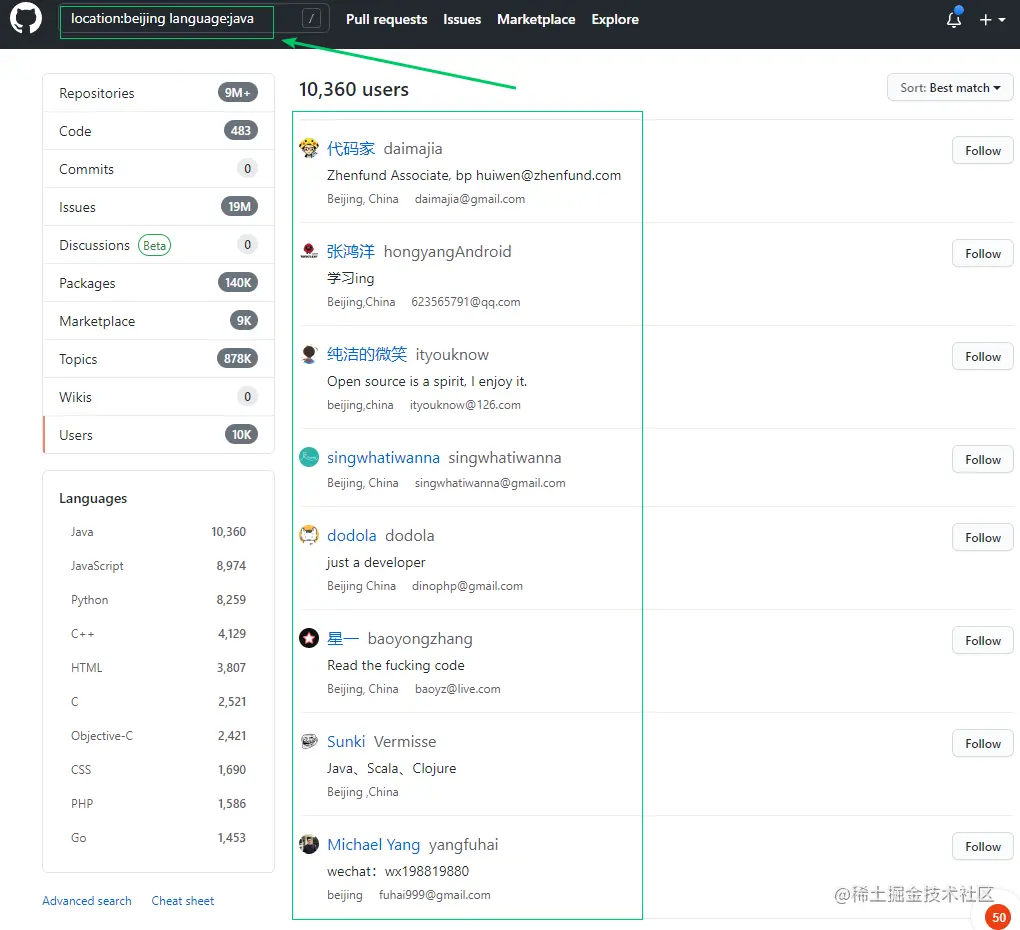Filter by Java language
Image resolution: width=1020 pixels, height=930 pixels.
(158, 532)
